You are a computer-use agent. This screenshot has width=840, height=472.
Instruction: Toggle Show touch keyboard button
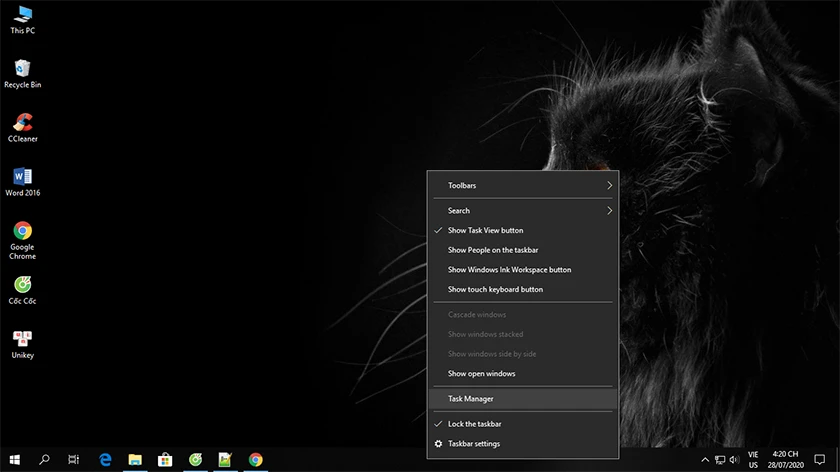[x=522, y=289]
